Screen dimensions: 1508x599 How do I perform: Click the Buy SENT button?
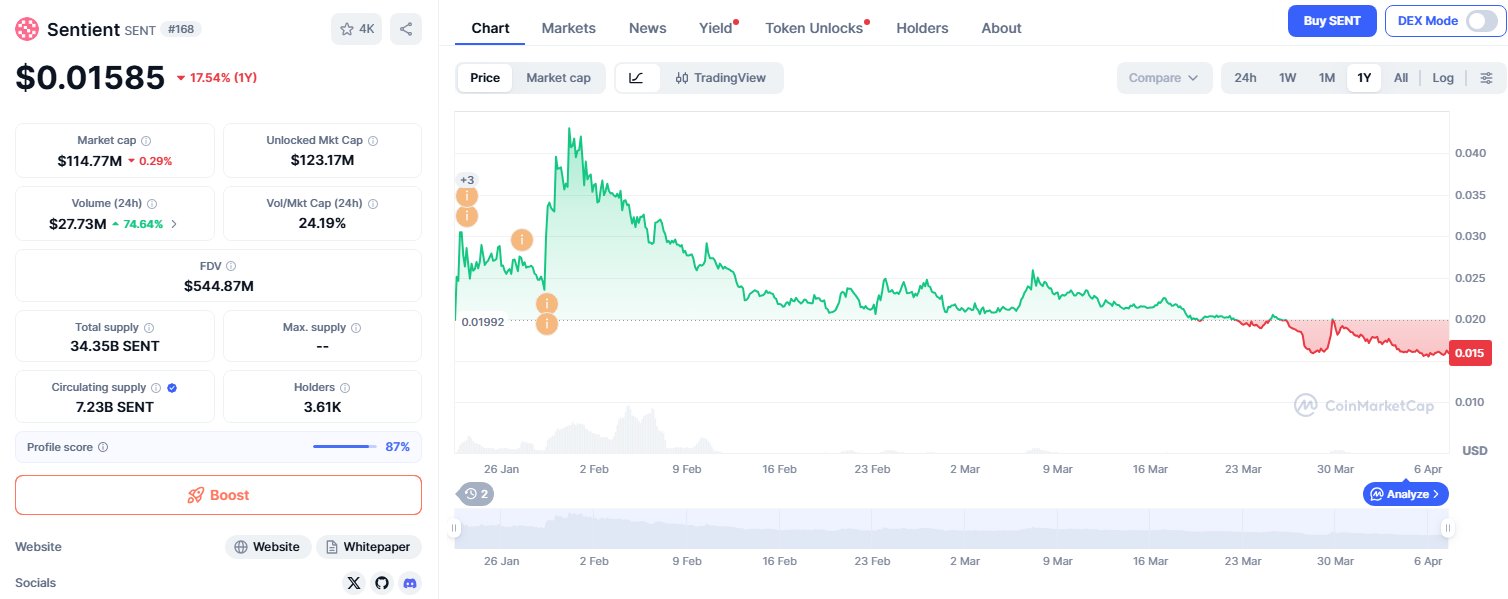(x=1332, y=21)
